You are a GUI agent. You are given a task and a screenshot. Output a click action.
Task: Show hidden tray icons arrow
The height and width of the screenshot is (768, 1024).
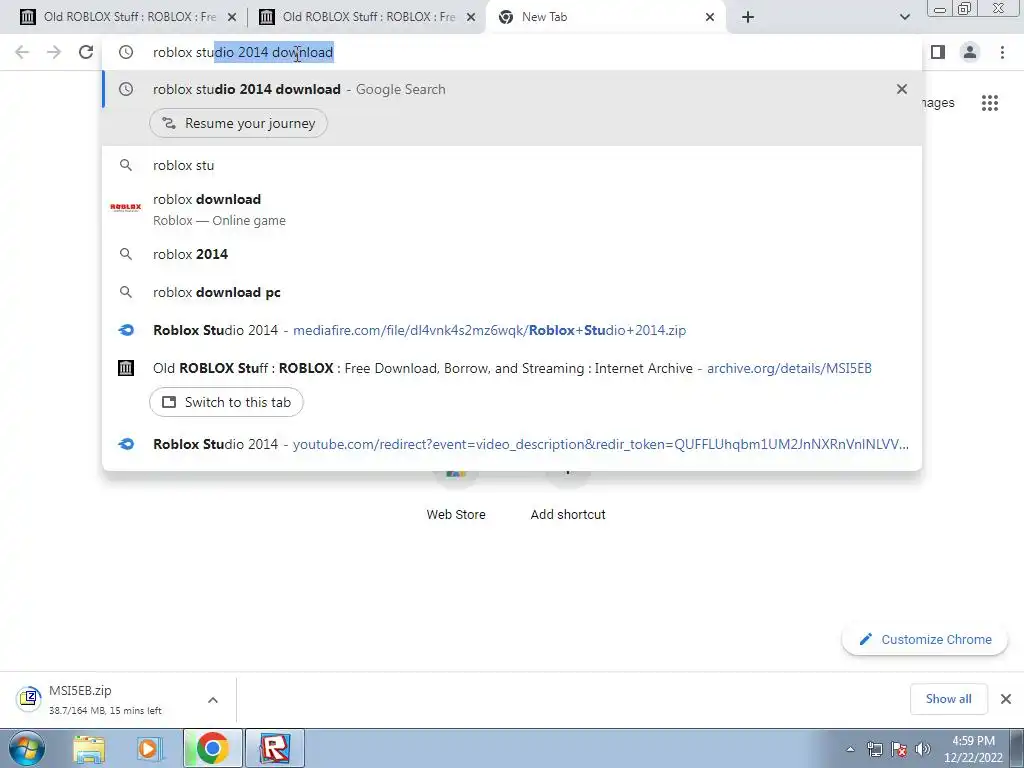pos(850,749)
